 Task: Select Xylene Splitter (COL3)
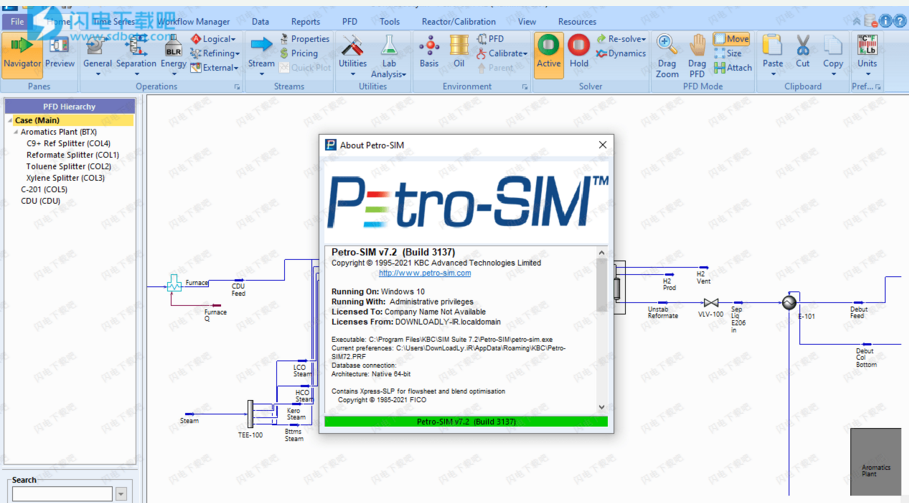pos(66,178)
